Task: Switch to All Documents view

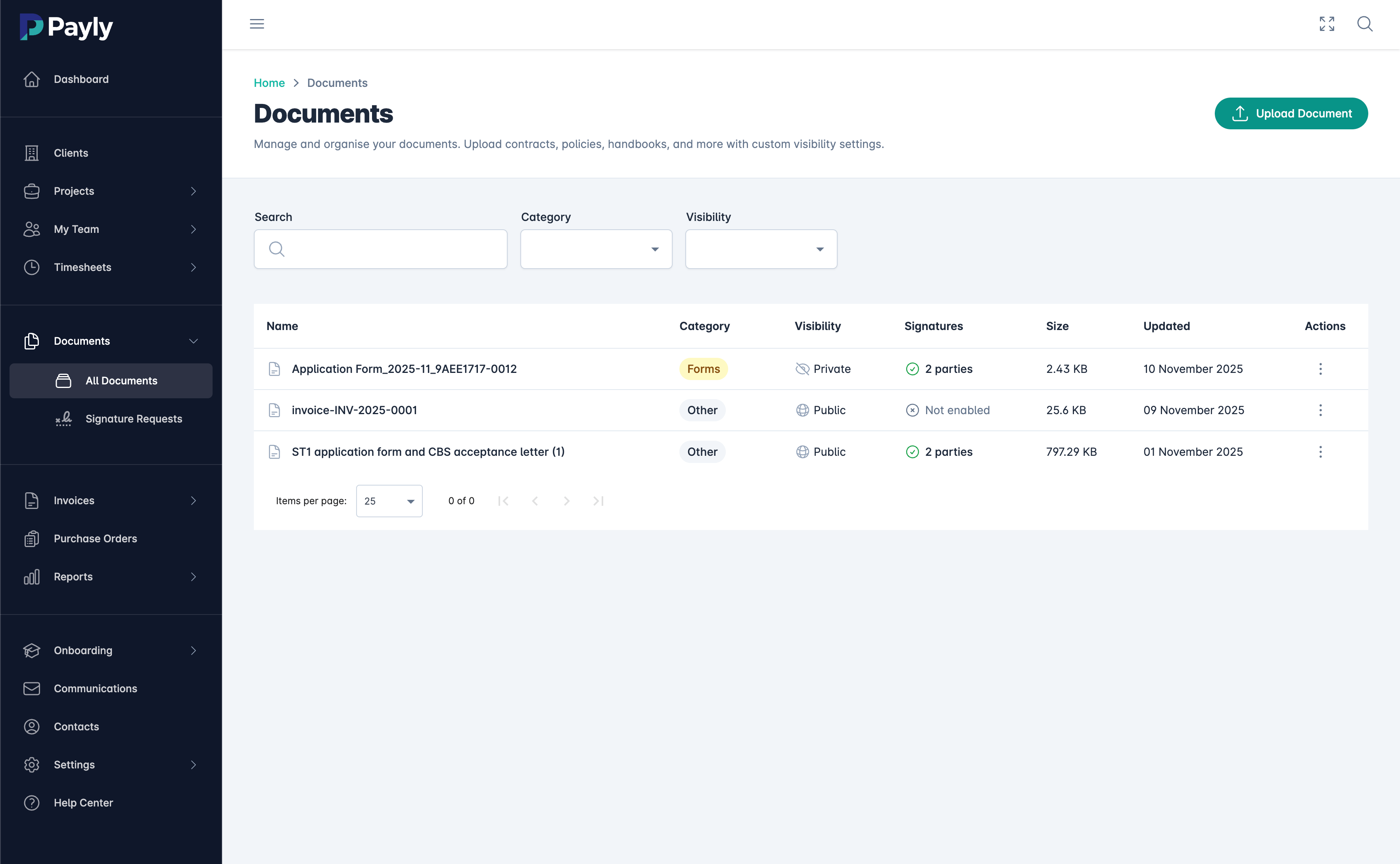Action: pos(121,380)
